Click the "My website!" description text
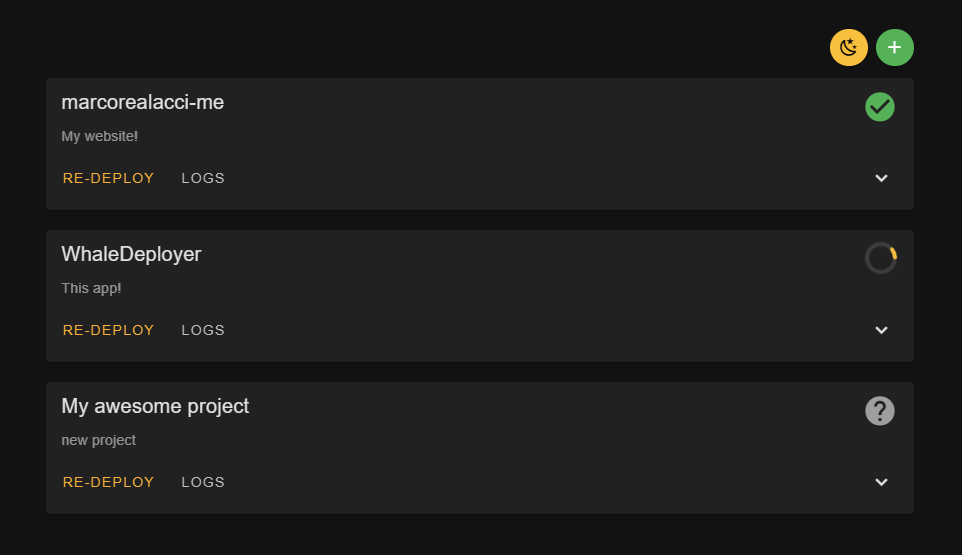The image size is (962, 555). [99, 136]
